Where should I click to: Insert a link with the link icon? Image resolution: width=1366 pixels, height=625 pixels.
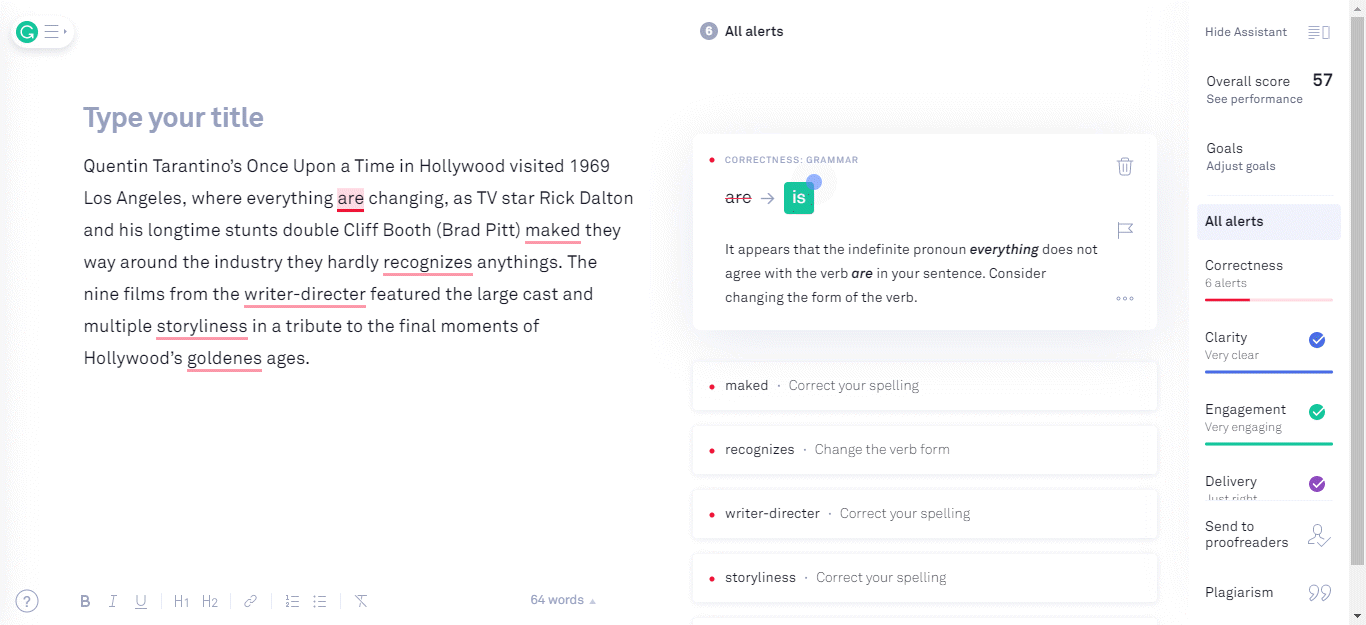250,601
